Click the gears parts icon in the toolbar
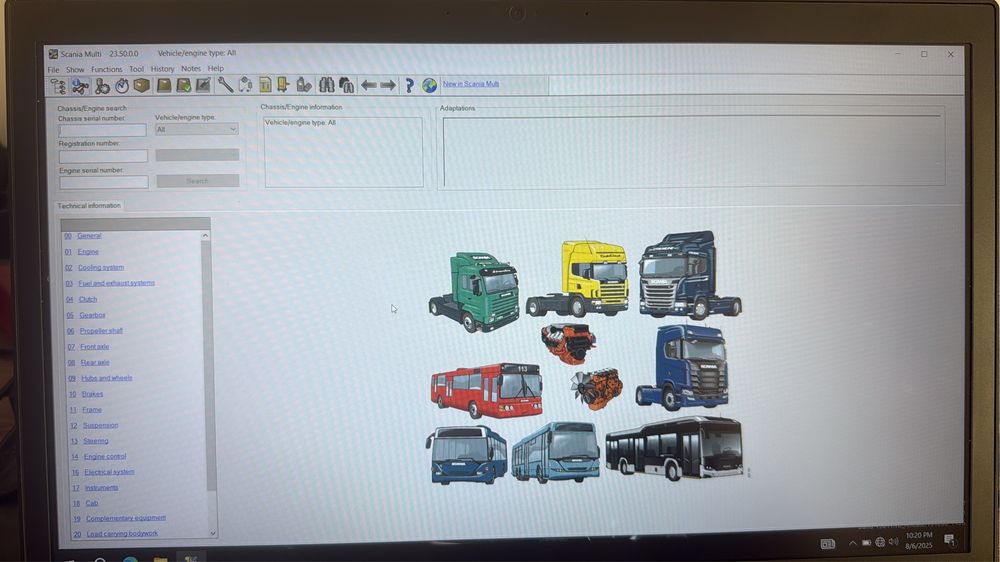 (102, 85)
